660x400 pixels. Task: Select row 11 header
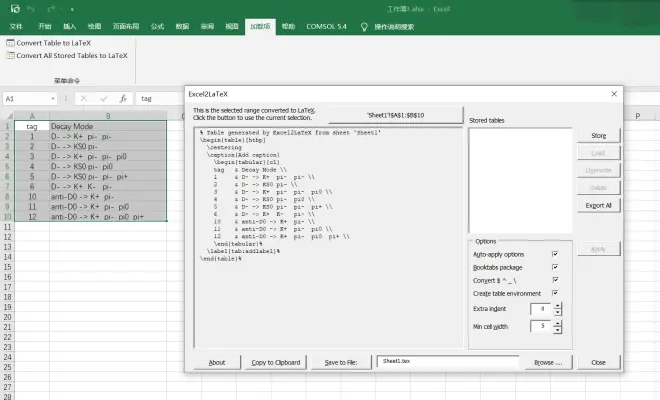7,227
